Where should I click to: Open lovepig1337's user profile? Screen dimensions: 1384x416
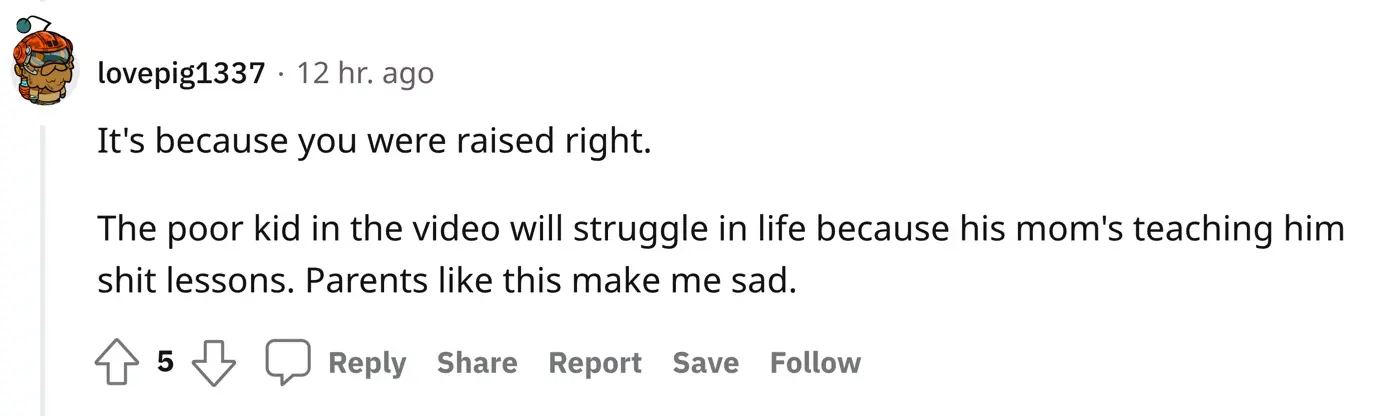tap(182, 73)
